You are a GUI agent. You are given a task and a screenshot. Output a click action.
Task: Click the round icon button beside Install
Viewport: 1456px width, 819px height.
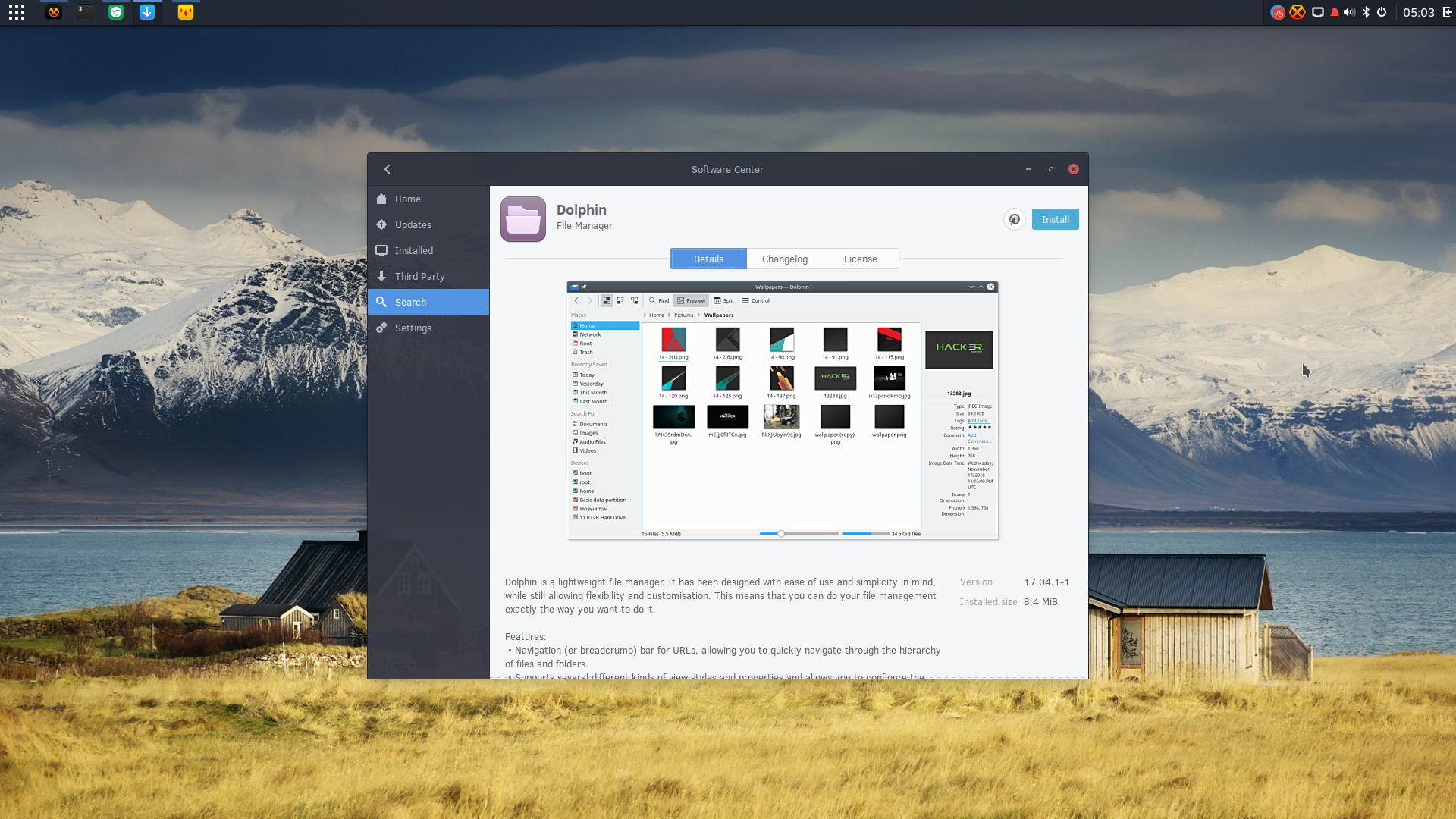coord(1015,219)
